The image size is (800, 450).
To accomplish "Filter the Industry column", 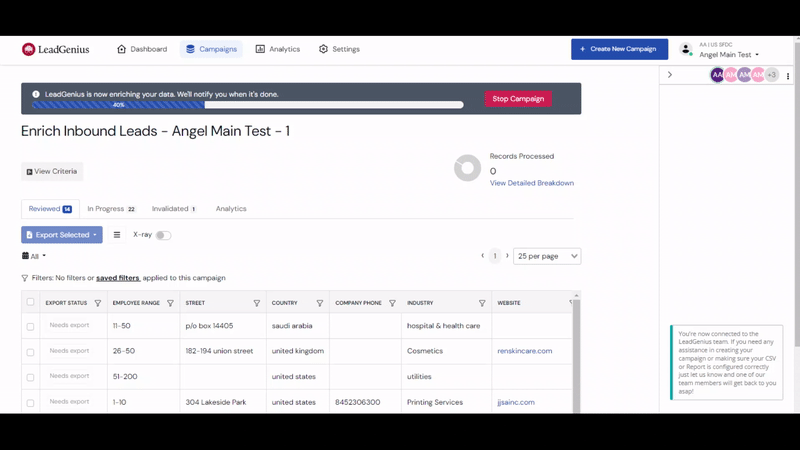I will pyautogui.click(x=482, y=303).
